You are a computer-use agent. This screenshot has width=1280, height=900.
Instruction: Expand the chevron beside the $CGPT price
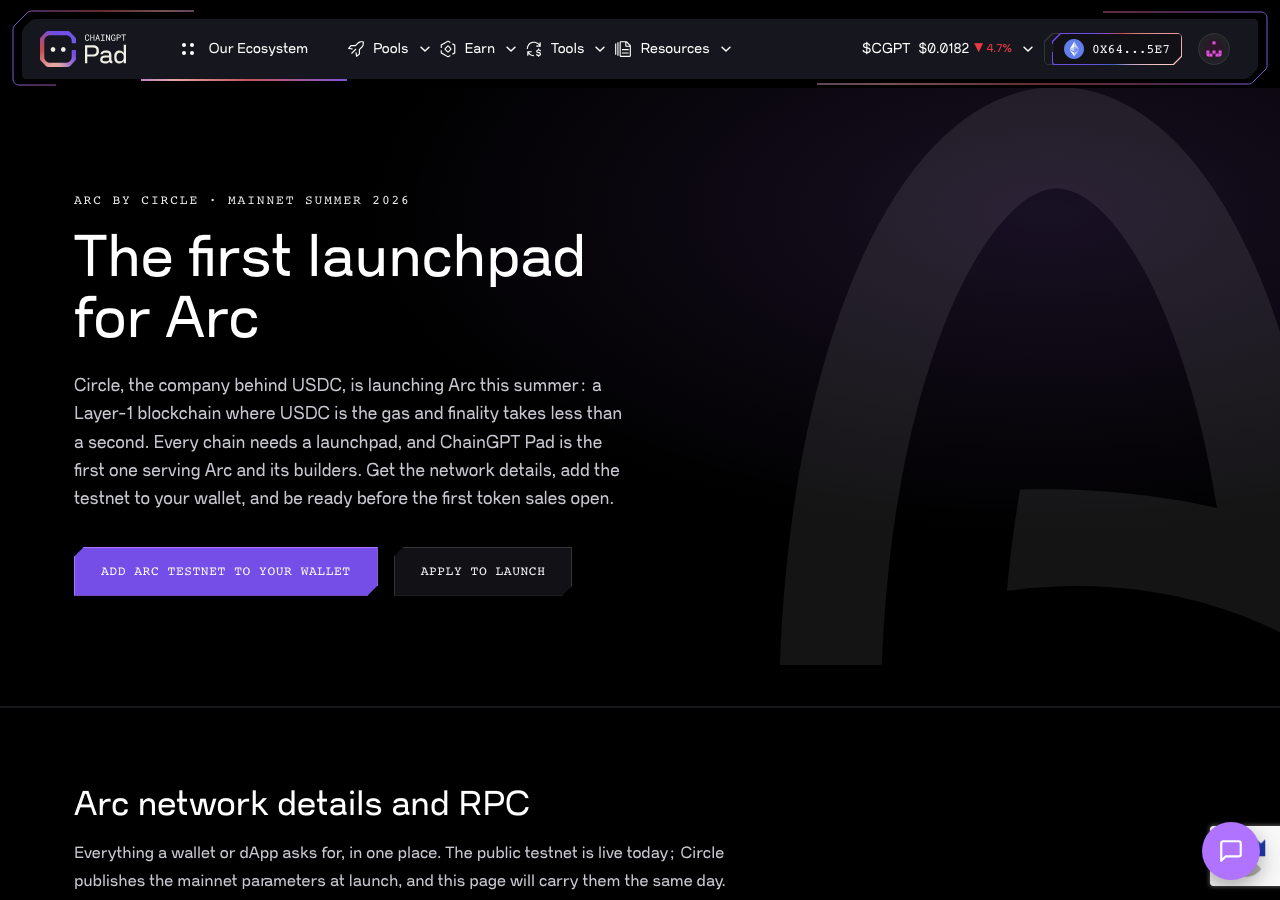(1028, 49)
